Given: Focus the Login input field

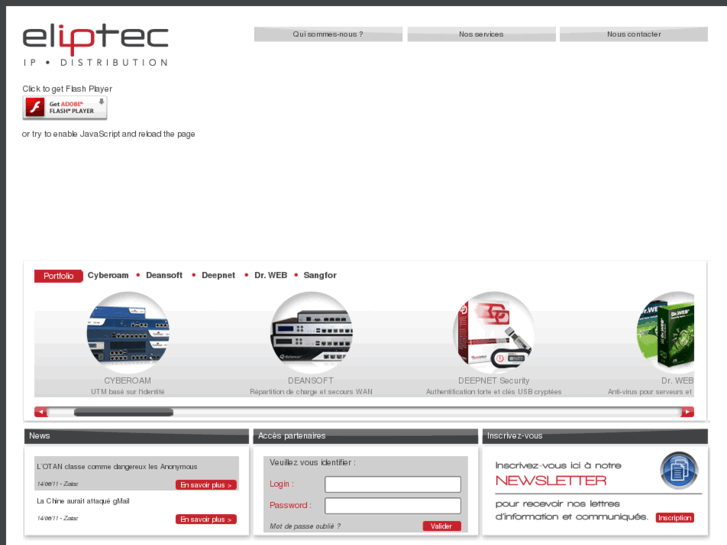Looking at the screenshot, I should tap(393, 484).
